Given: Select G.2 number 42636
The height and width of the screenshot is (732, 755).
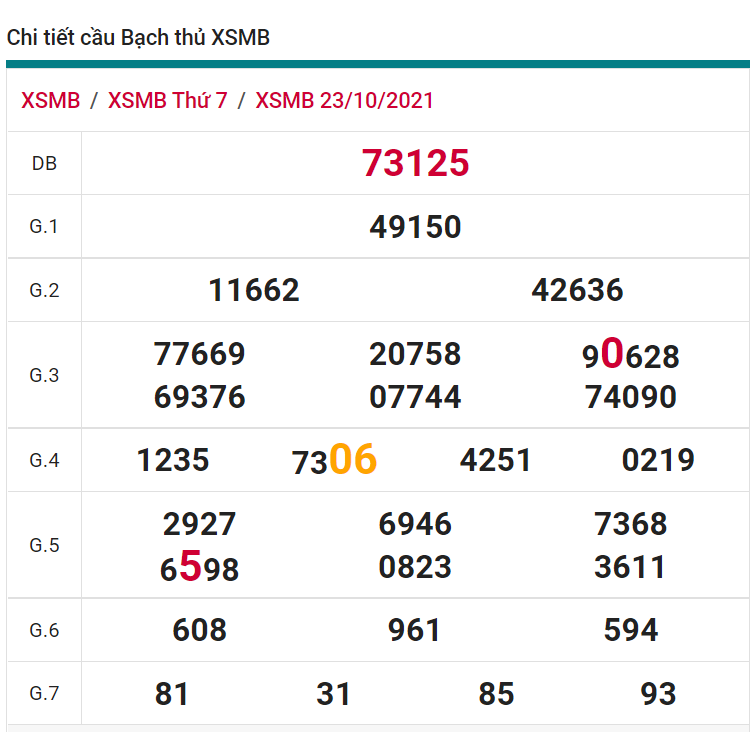Looking at the screenshot, I should click(577, 291).
